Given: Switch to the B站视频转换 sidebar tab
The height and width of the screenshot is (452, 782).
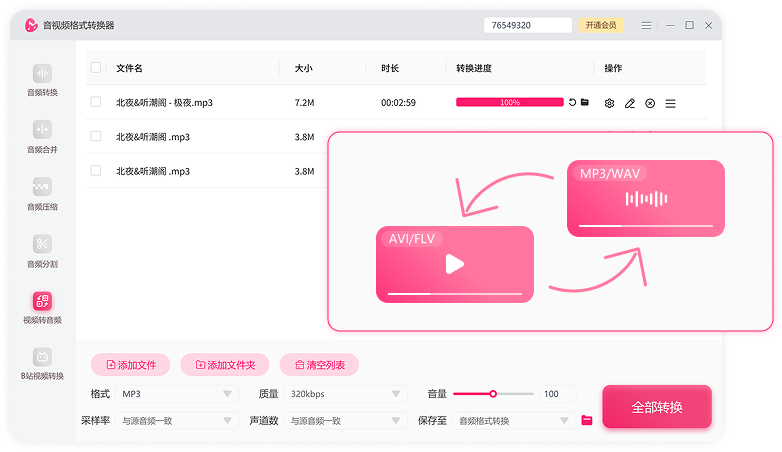Looking at the screenshot, I should tap(42, 364).
